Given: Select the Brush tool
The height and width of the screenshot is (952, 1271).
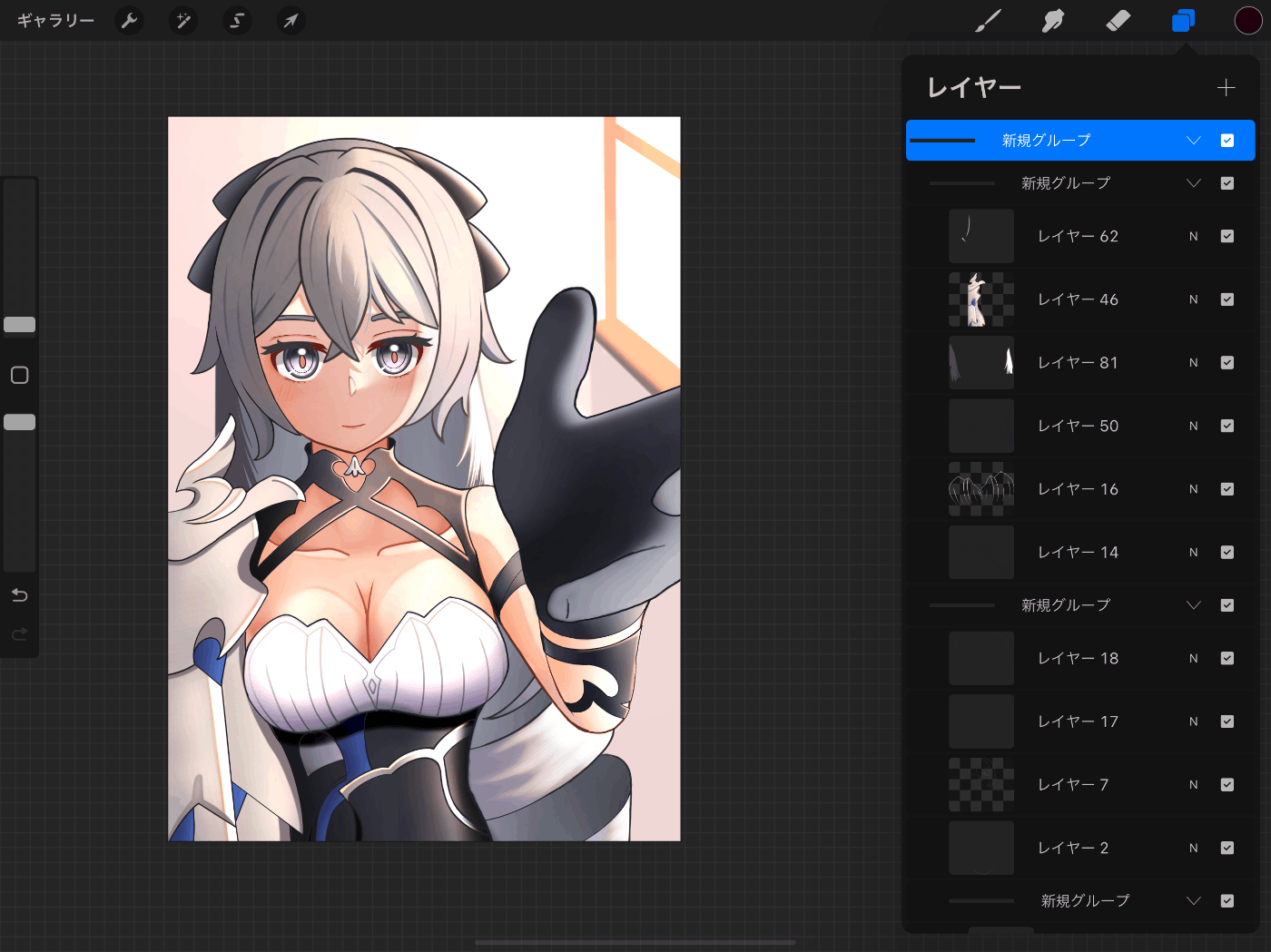Looking at the screenshot, I should point(988,20).
